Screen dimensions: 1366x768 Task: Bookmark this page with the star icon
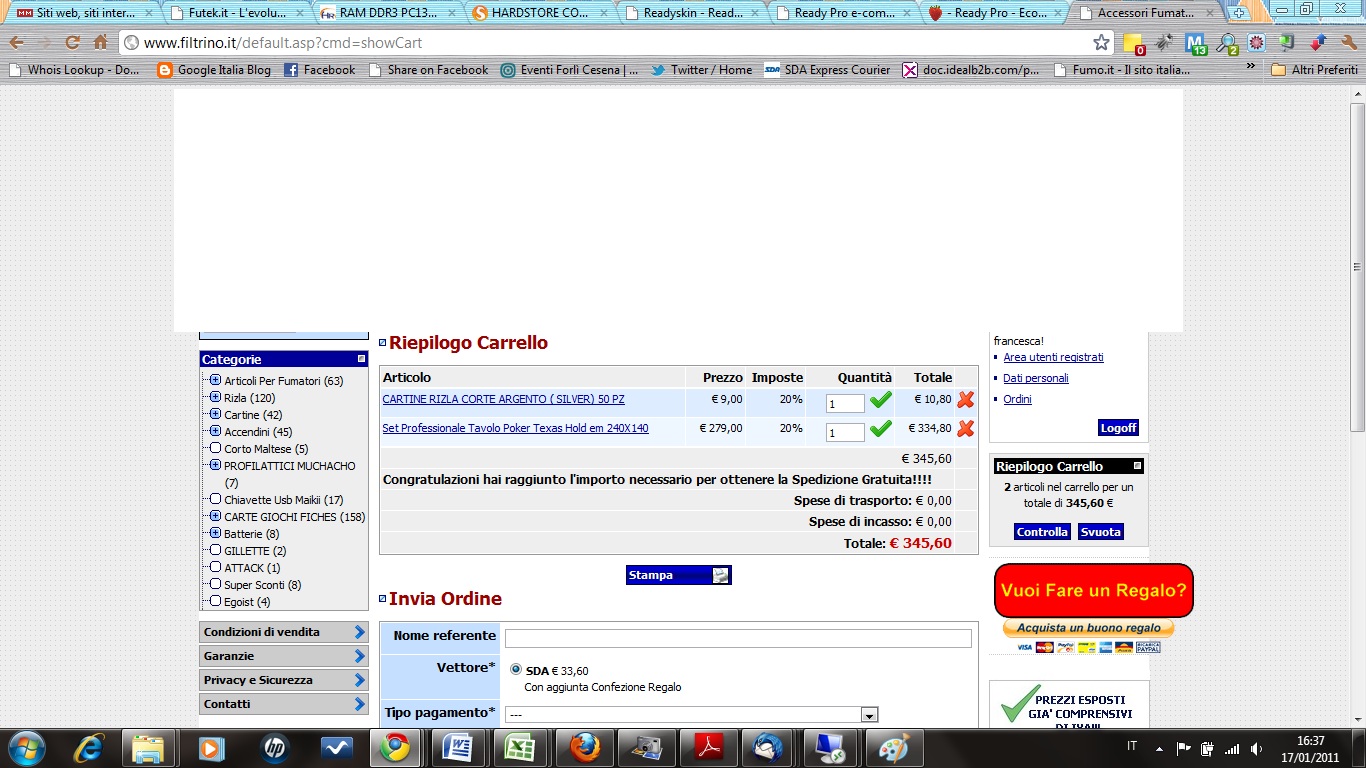(1101, 43)
